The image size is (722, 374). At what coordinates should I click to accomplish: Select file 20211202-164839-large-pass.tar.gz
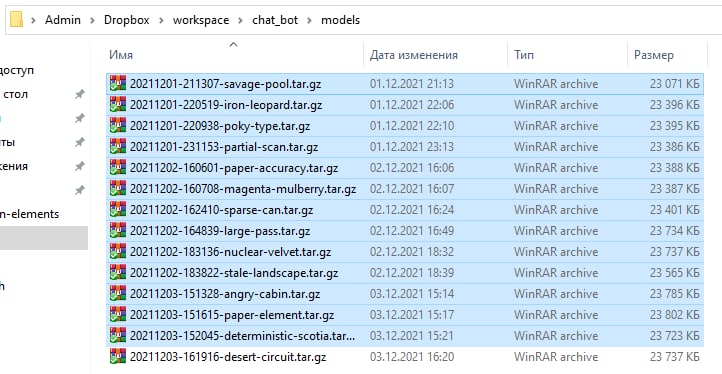[x=220, y=231]
